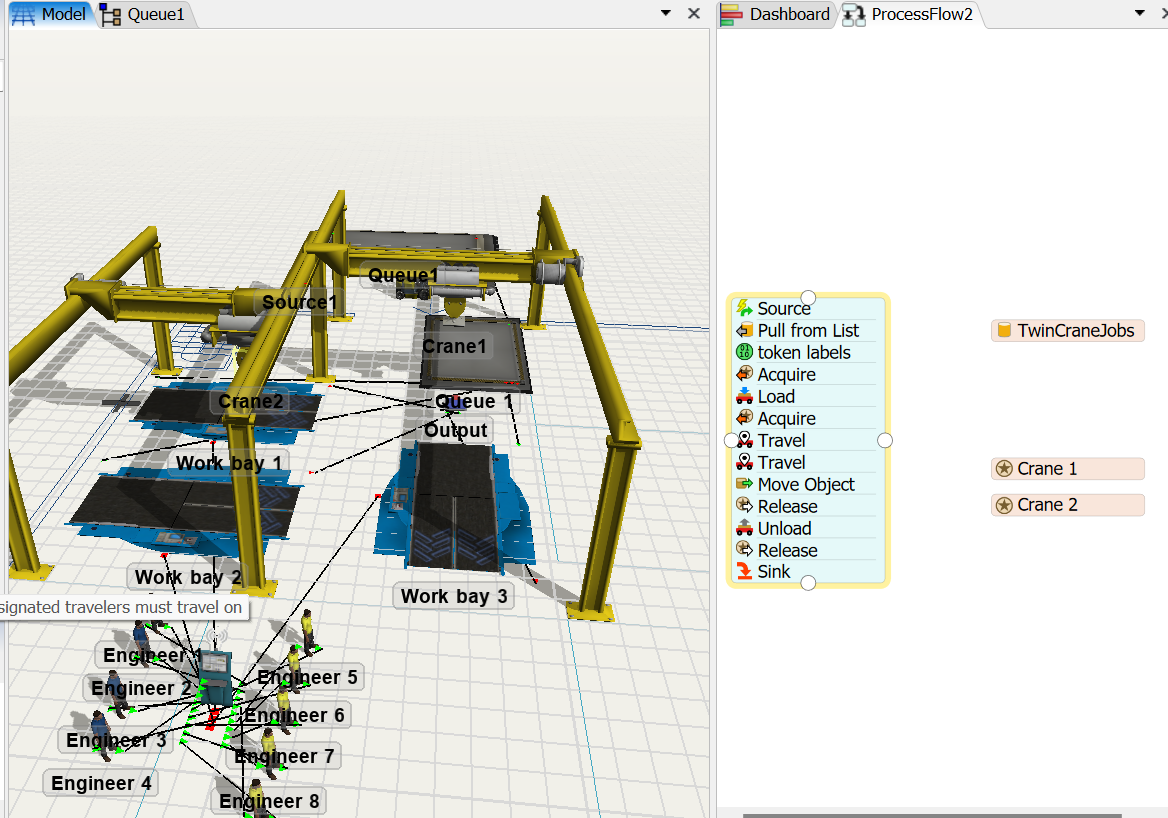Open the Model pane dropdown arrow

pyautogui.click(x=666, y=14)
